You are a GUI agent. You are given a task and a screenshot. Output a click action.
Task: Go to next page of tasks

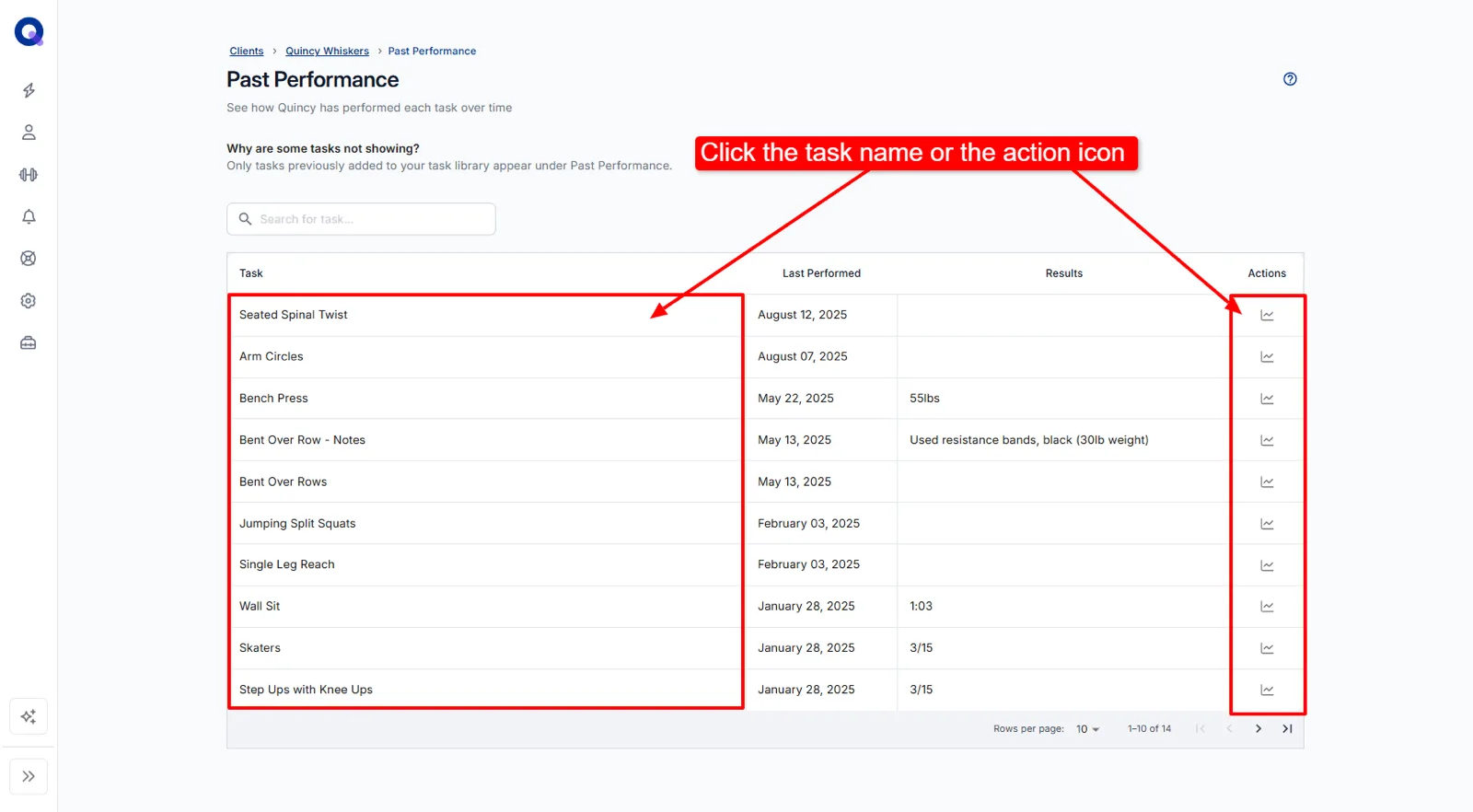[x=1258, y=728]
